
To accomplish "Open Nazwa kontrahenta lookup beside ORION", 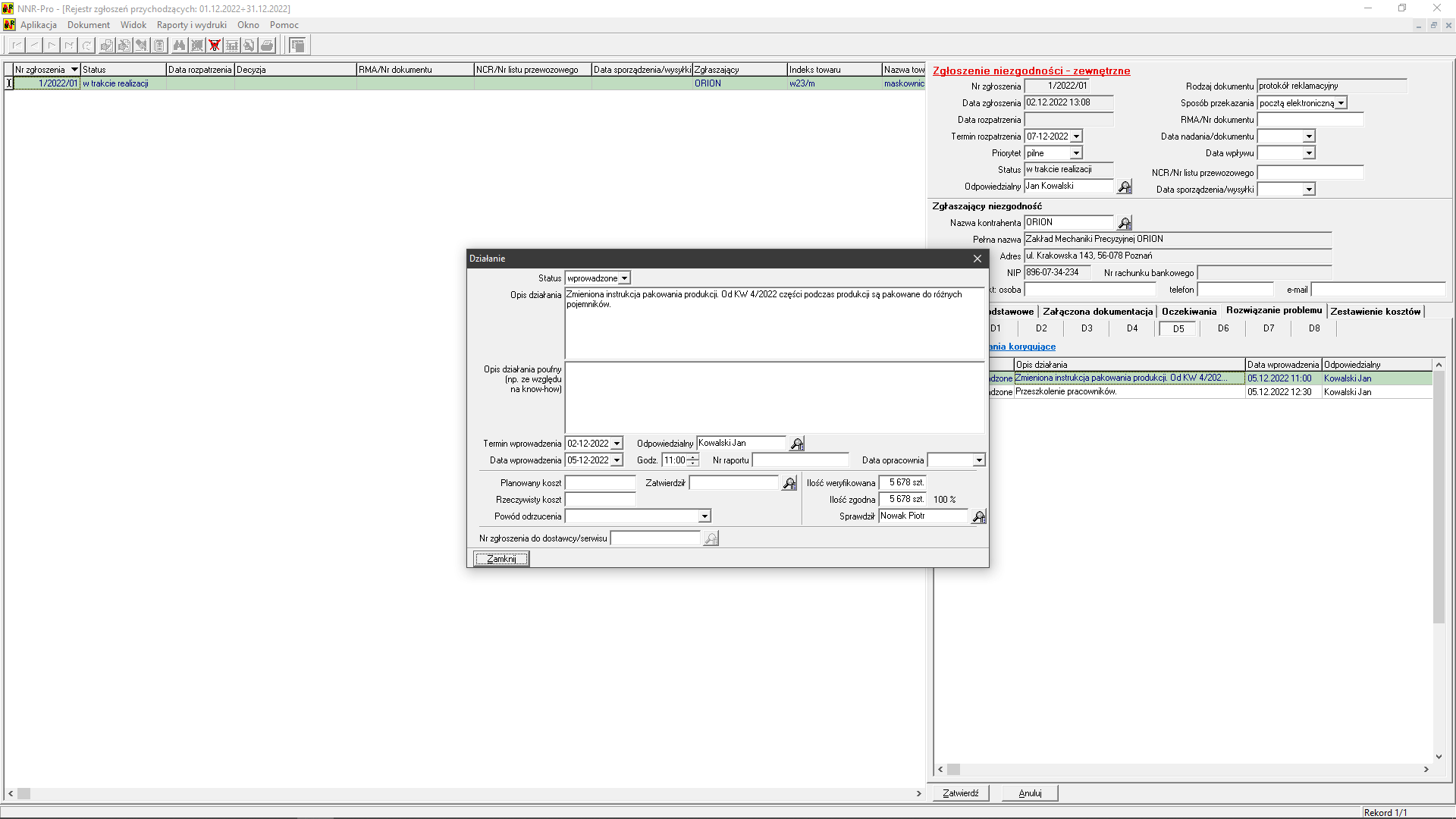I will tap(1125, 223).
